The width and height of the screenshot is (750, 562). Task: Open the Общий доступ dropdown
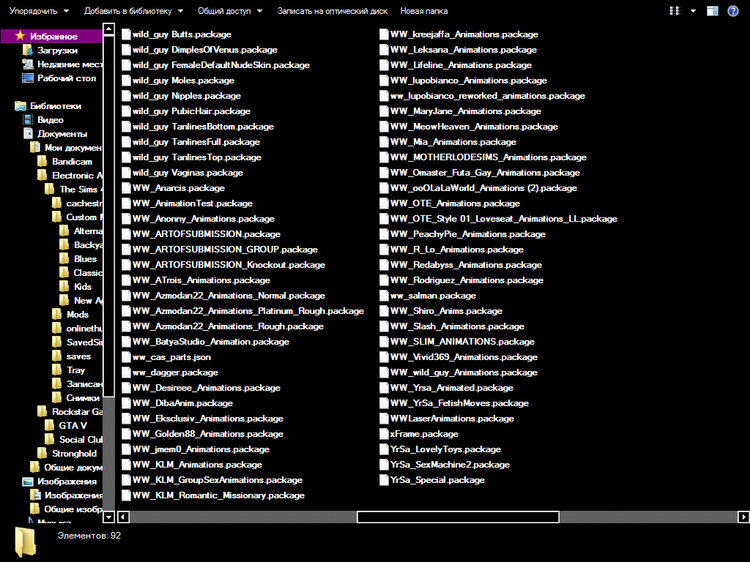coord(230,11)
